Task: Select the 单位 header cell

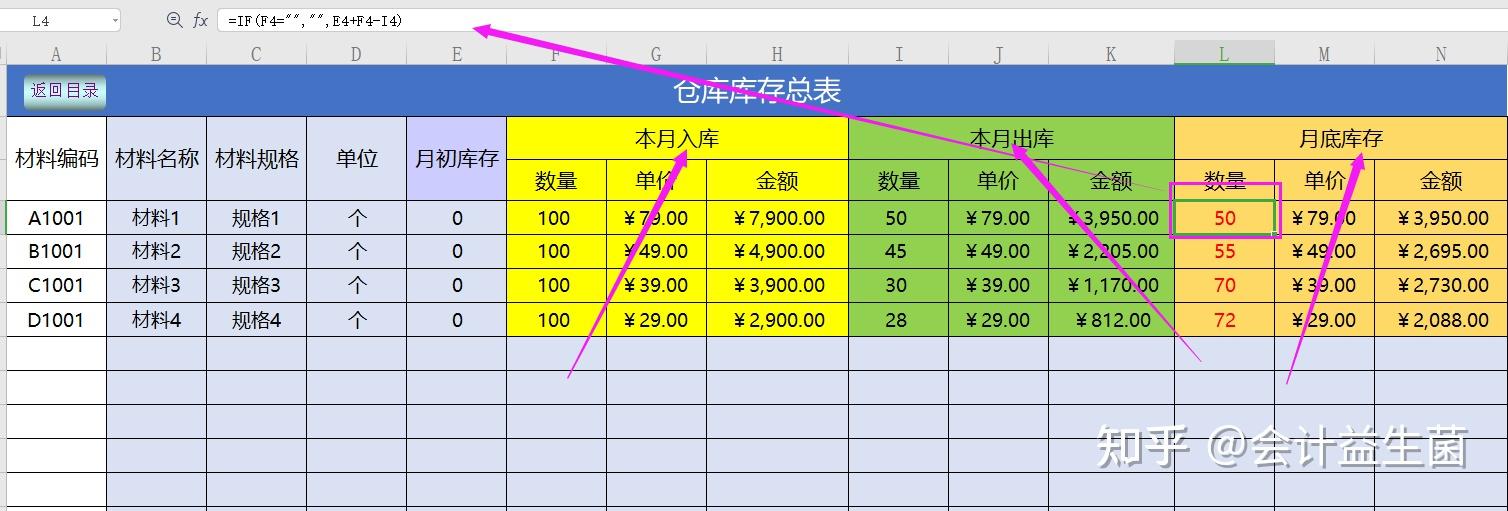Action: pos(356,158)
